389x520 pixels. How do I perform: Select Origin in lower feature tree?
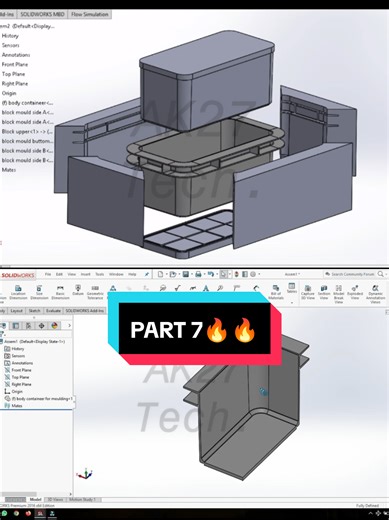coord(13,391)
